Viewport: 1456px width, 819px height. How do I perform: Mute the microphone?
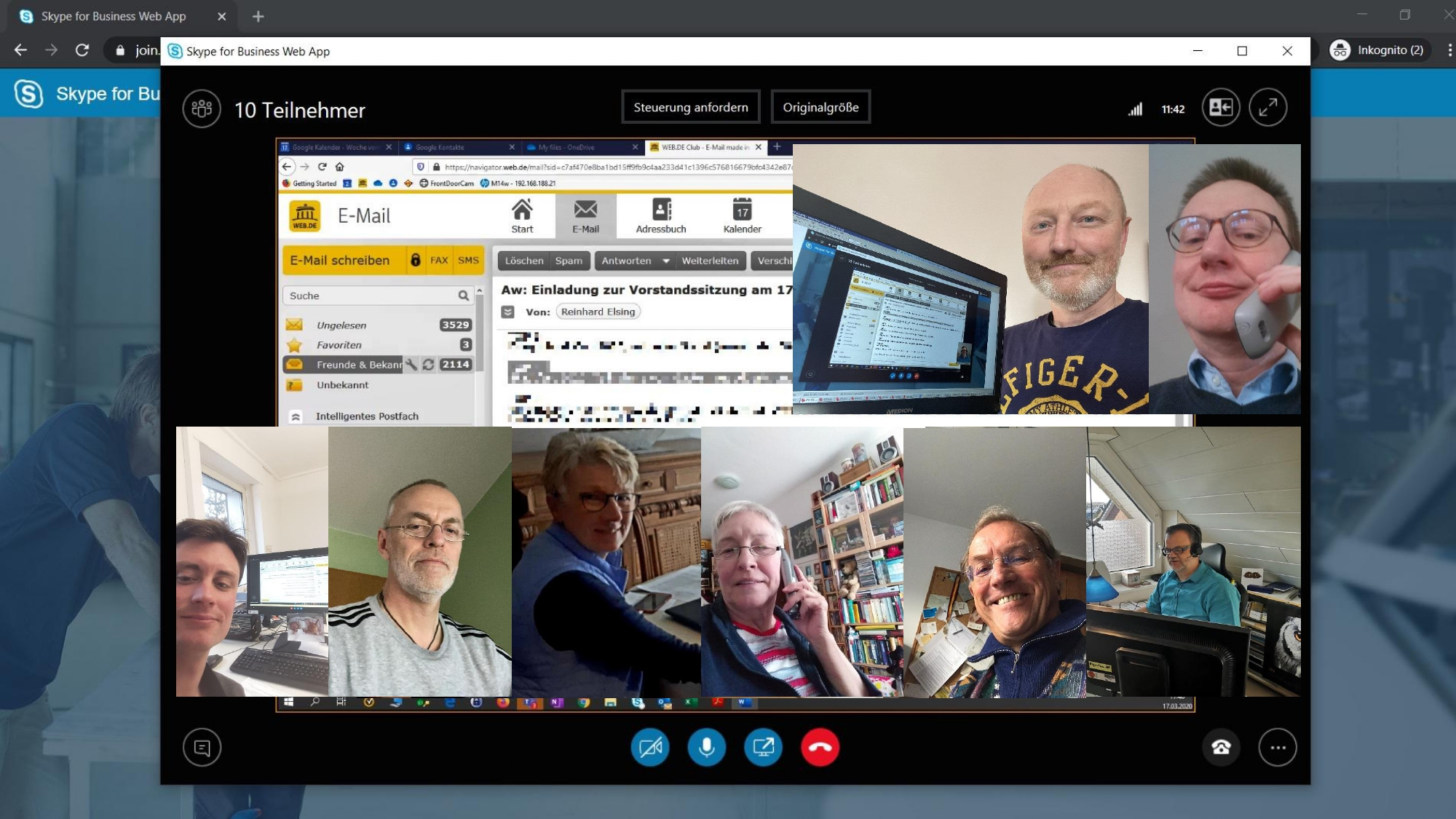[x=706, y=747]
